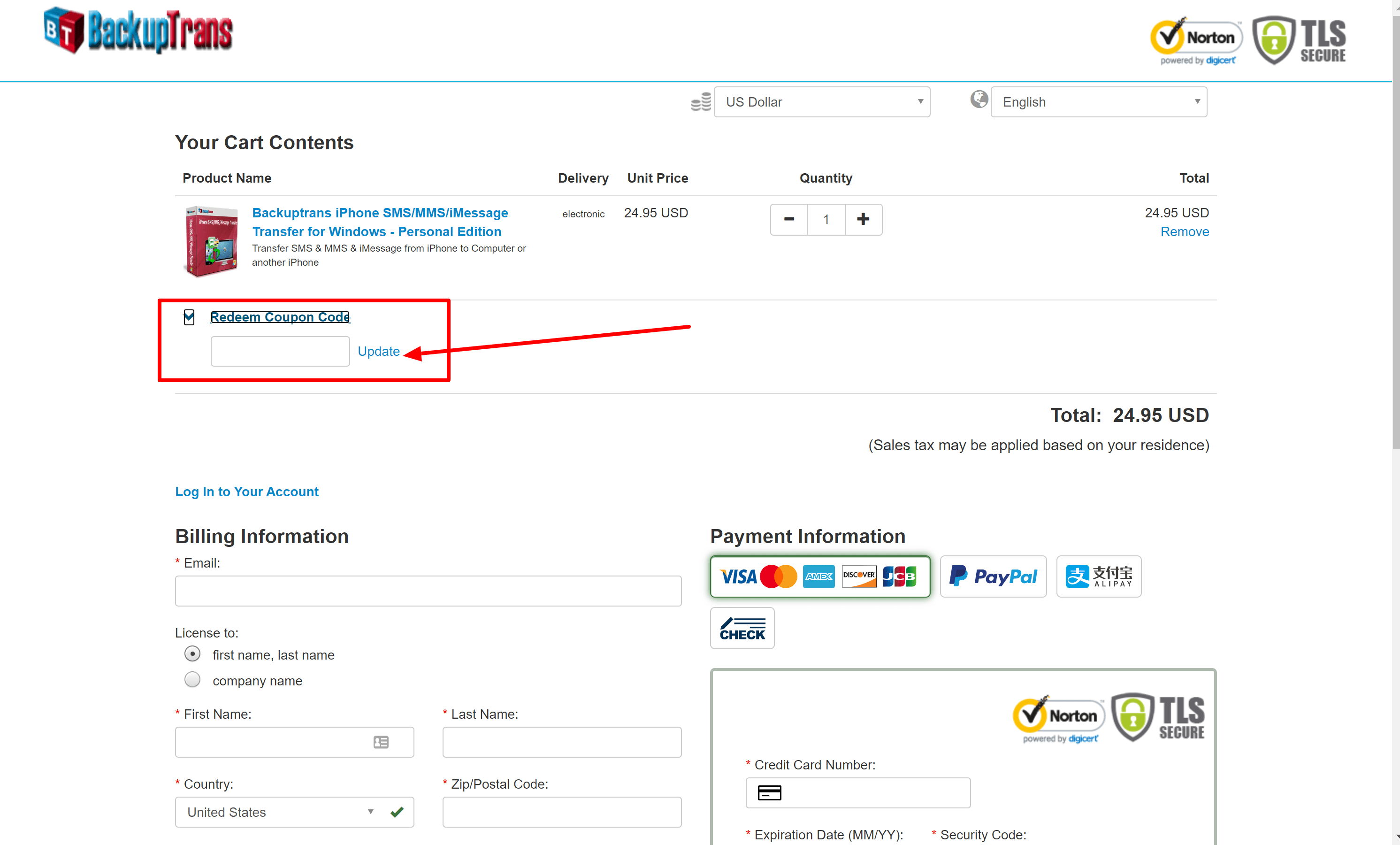Open the US Dollar currency dropdown
The width and height of the screenshot is (1400, 845).
click(x=822, y=102)
